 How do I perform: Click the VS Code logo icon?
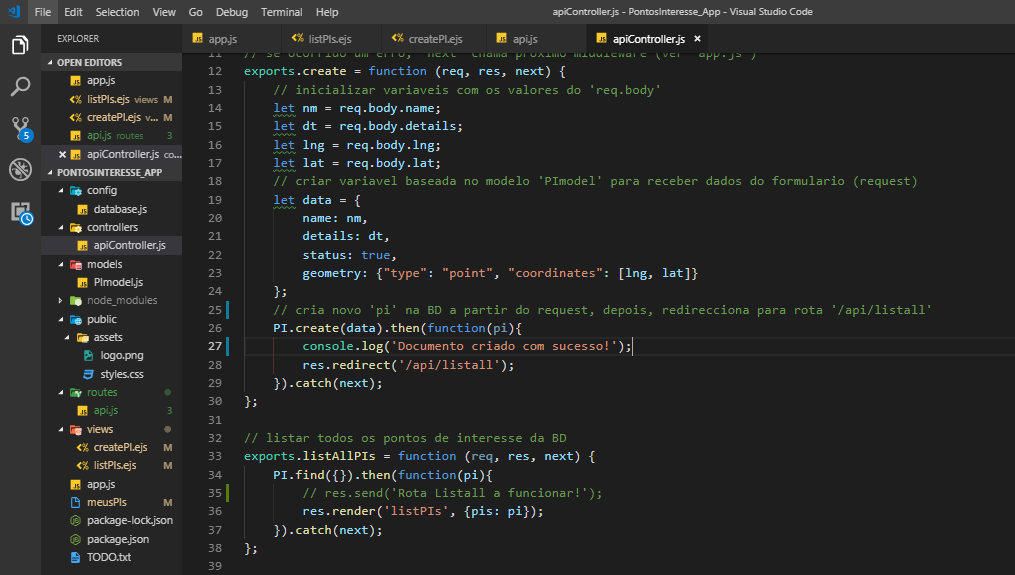pos(13,12)
